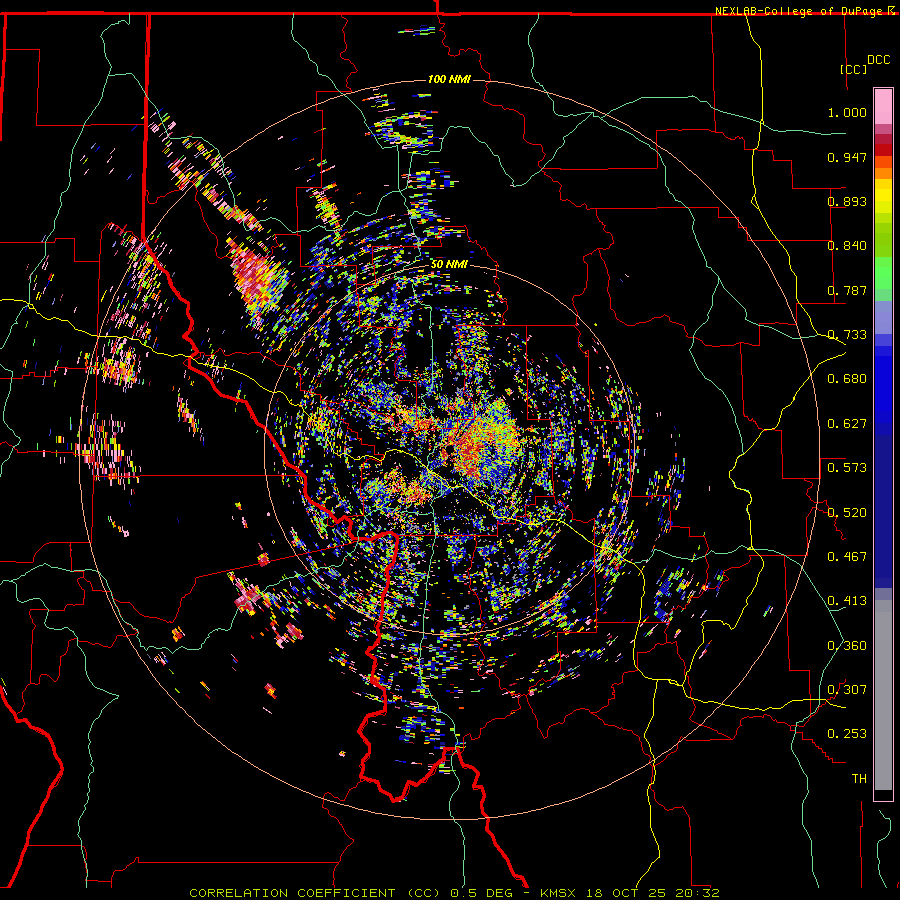Click the 100 NMI range ring label
900x900 pixels.
tap(449, 79)
